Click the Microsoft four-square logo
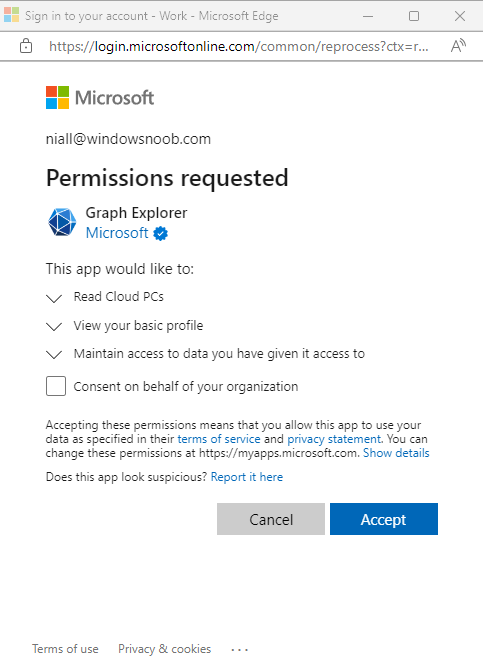This screenshot has height=662, width=483. [57, 98]
